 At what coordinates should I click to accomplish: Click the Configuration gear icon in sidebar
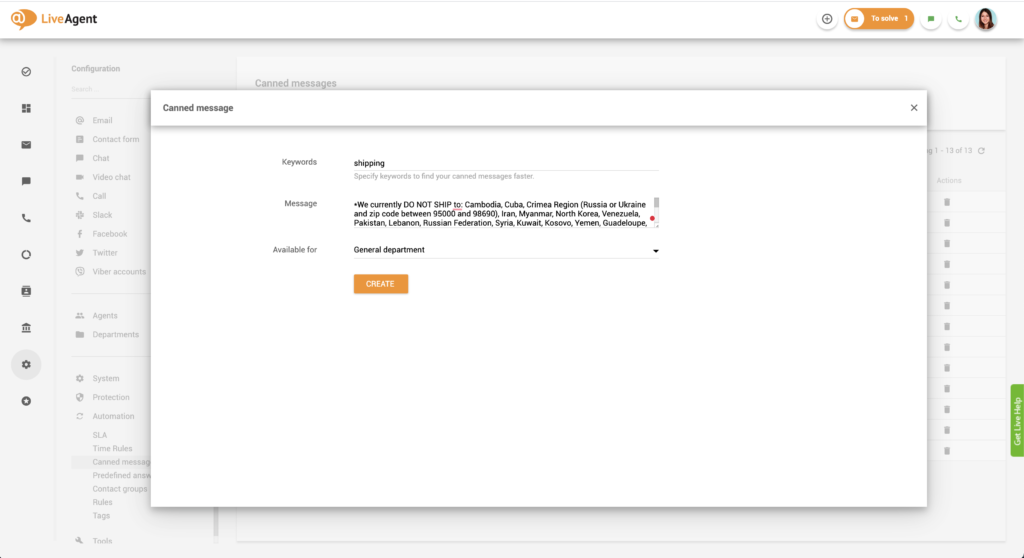coord(26,365)
